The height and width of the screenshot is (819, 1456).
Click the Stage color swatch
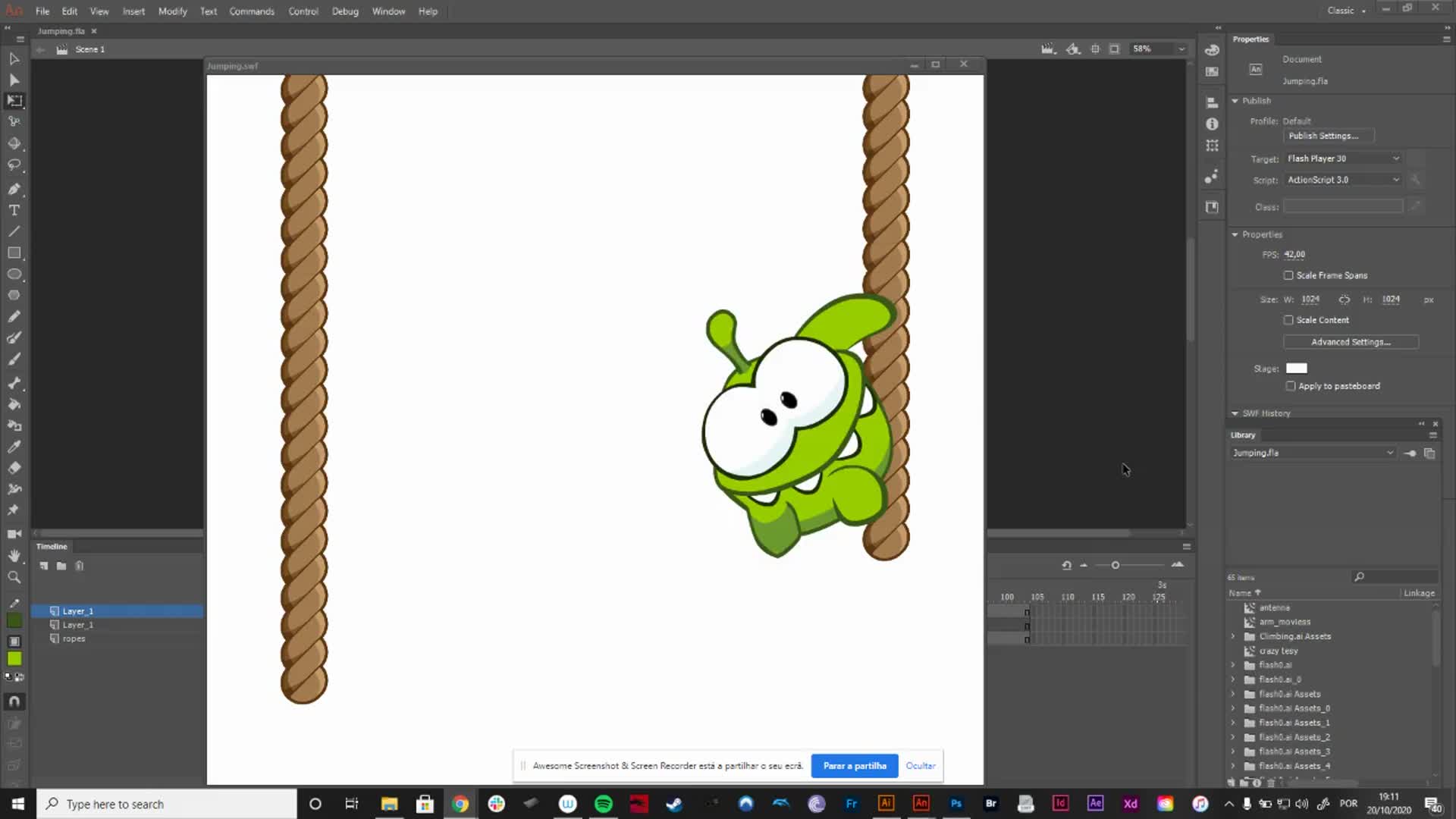[x=1297, y=369]
